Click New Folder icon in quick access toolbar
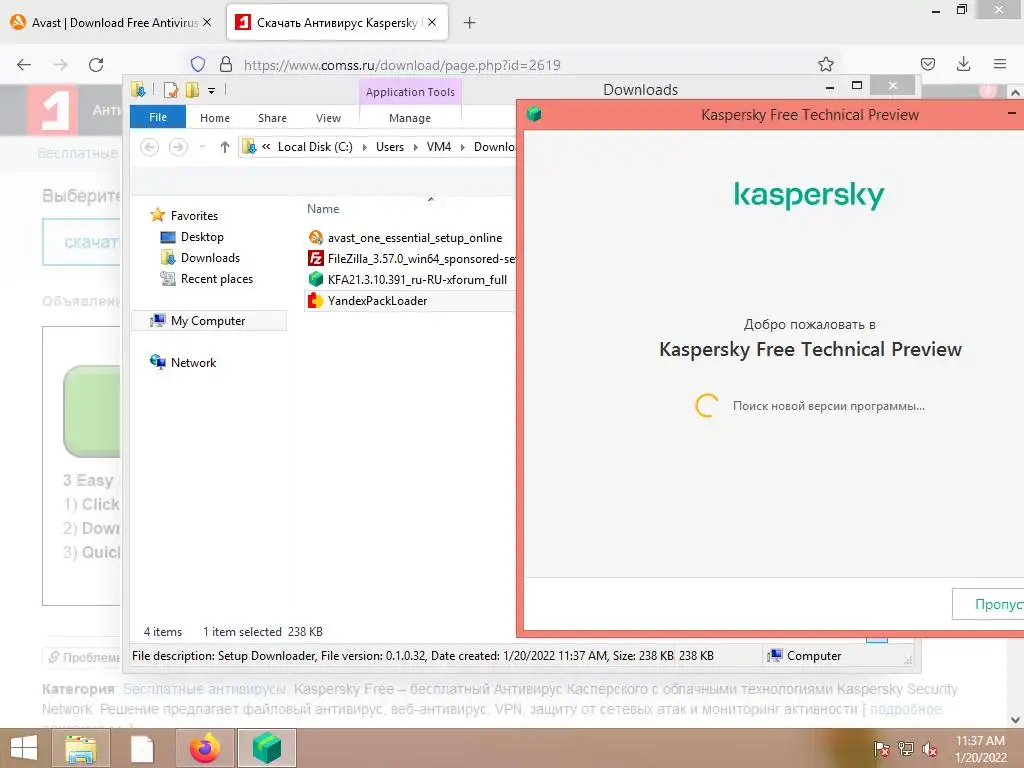This screenshot has height=768, width=1024. click(x=192, y=90)
